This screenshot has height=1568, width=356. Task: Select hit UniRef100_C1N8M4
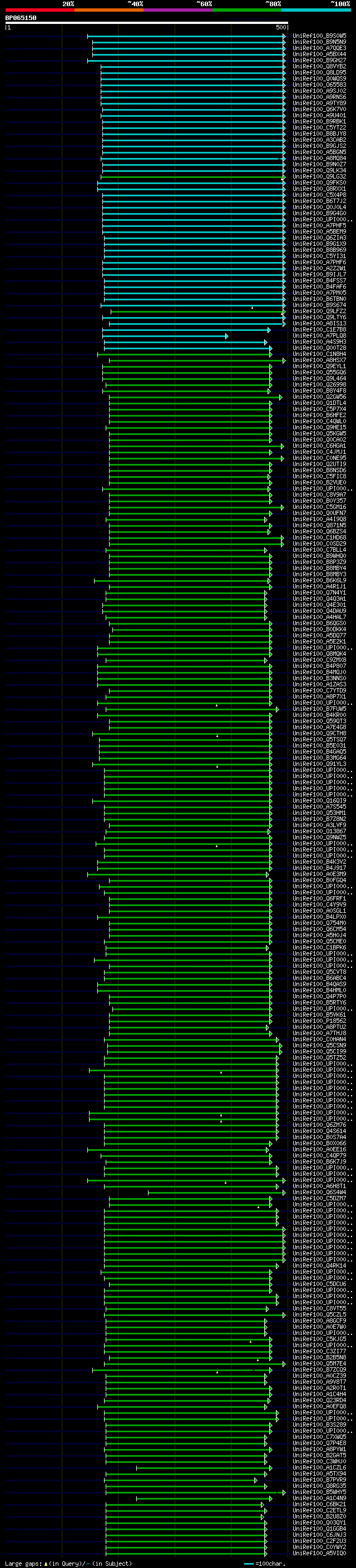click(x=319, y=354)
